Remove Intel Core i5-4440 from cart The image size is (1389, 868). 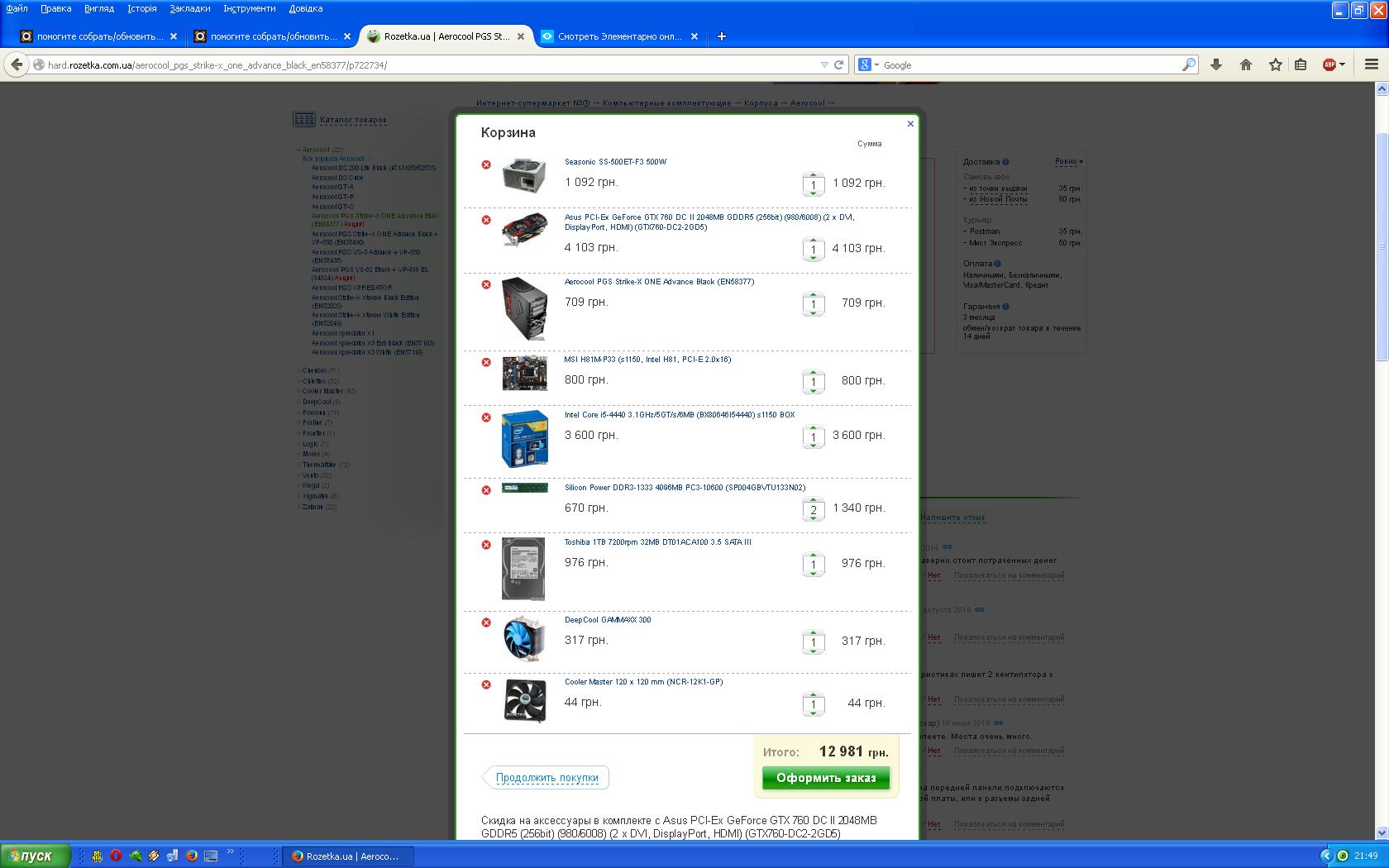[486, 417]
